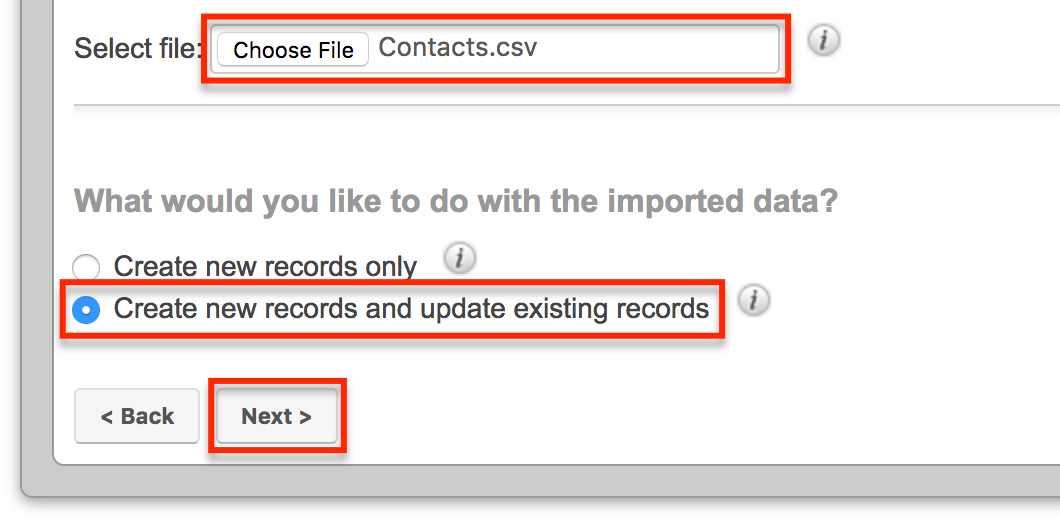Screen dimensions: 1060x530
Task: Click the left arrow on the Back button
Action: [x=107, y=417]
